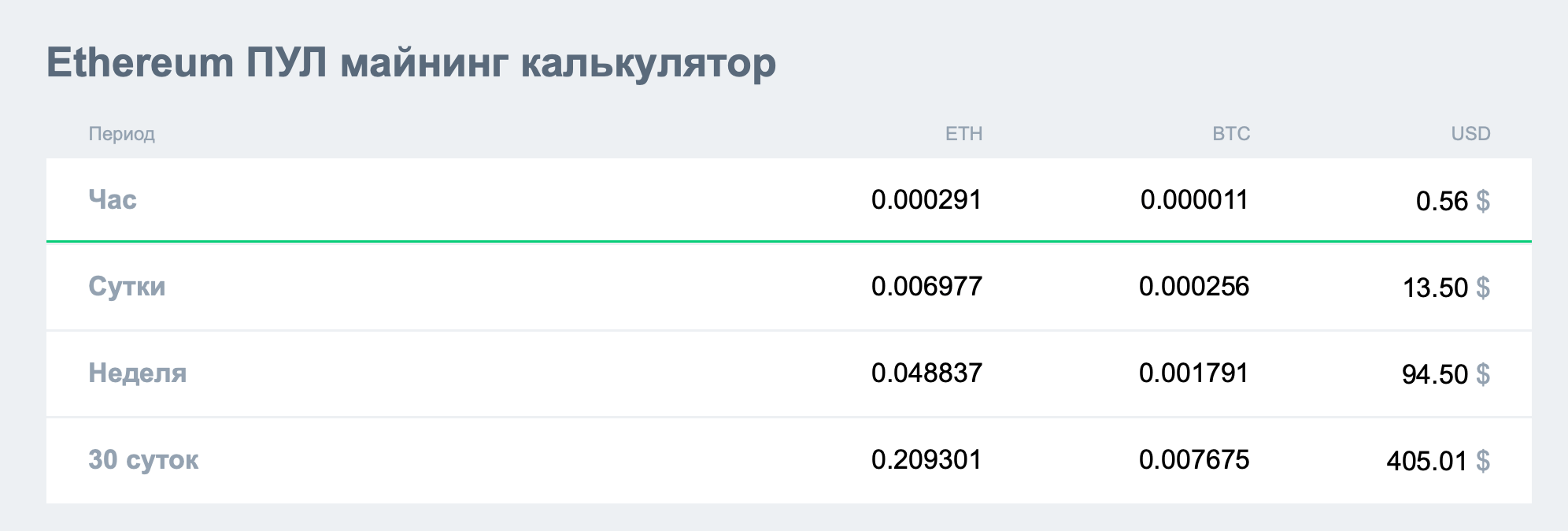Click the daily ETH value 0.006977
This screenshot has height=531, width=1568.
click(926, 287)
